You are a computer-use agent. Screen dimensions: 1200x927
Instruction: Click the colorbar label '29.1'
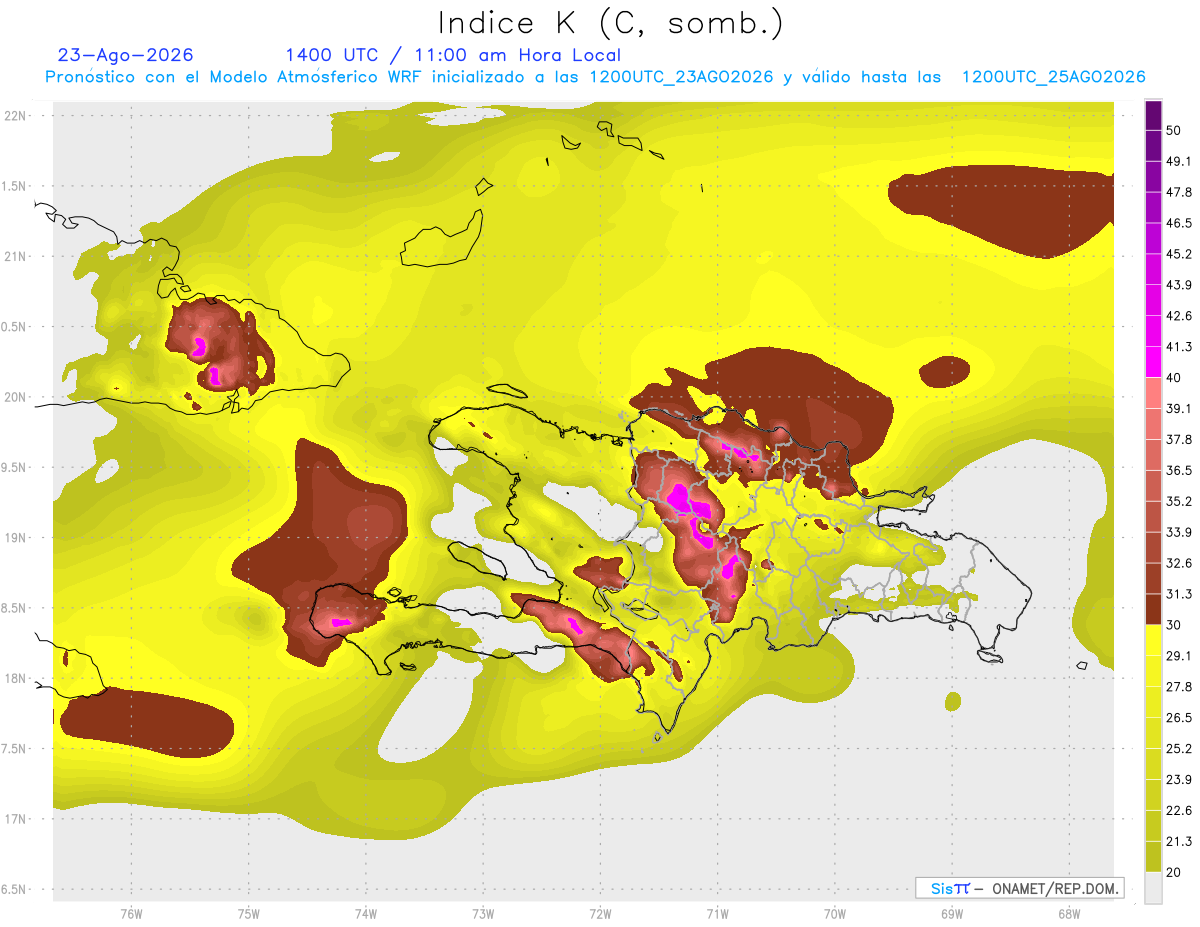(1179, 656)
